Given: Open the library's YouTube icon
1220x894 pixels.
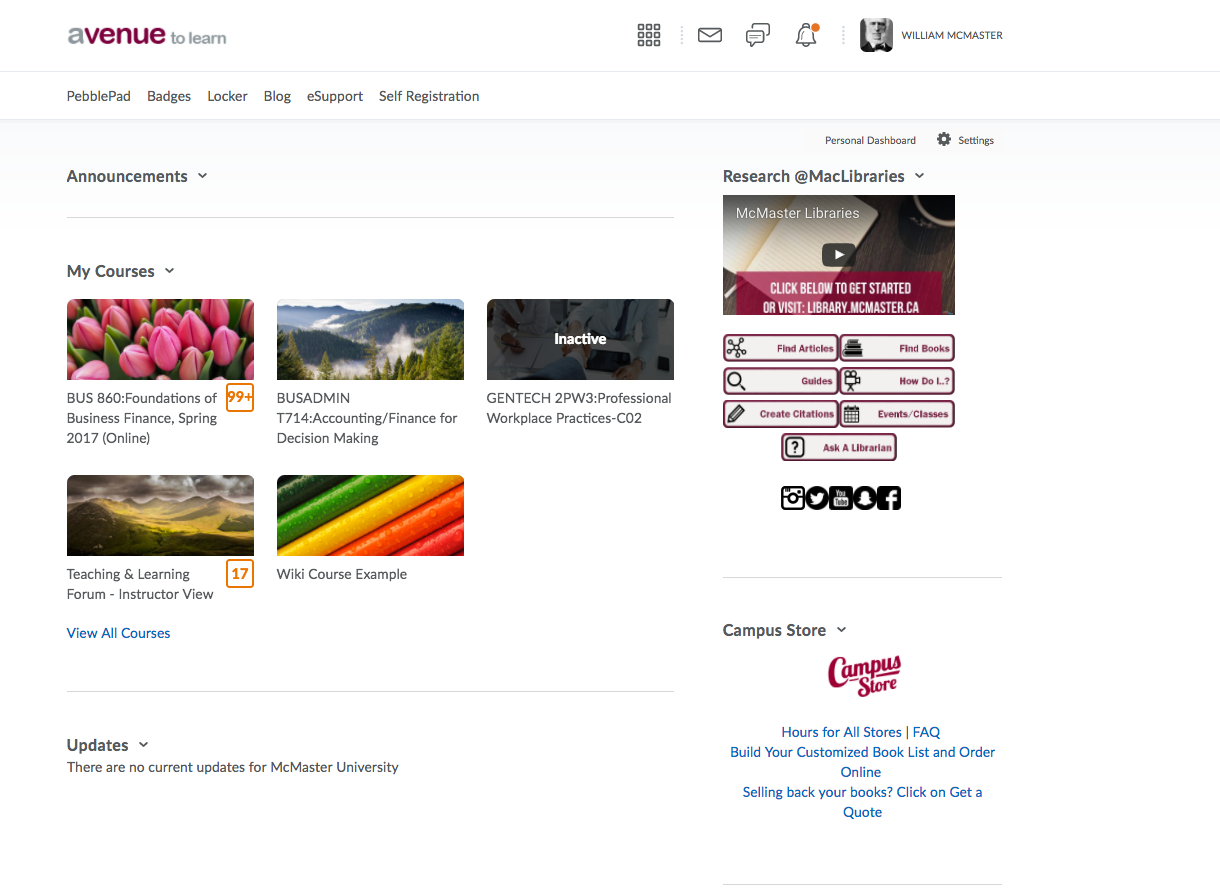Looking at the screenshot, I should [x=841, y=497].
